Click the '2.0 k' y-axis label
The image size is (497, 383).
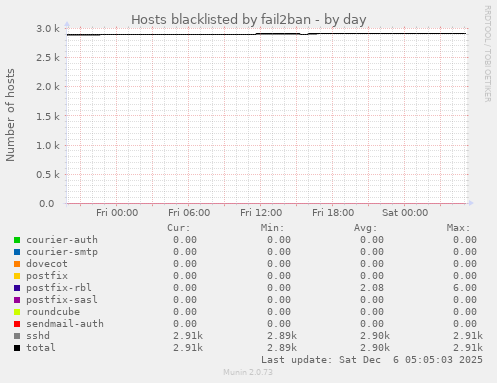click(x=48, y=87)
